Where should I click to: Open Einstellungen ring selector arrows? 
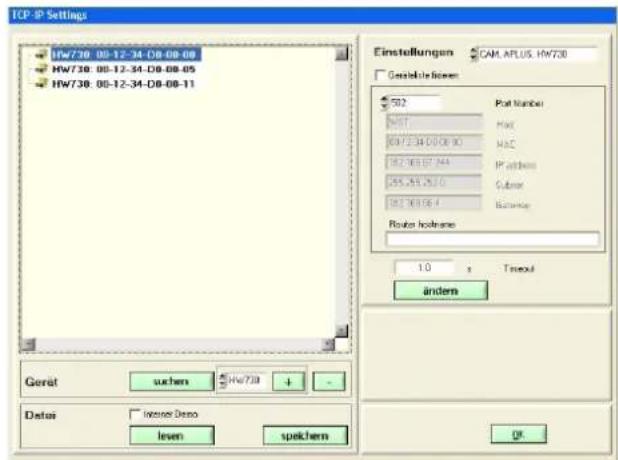coord(473,54)
